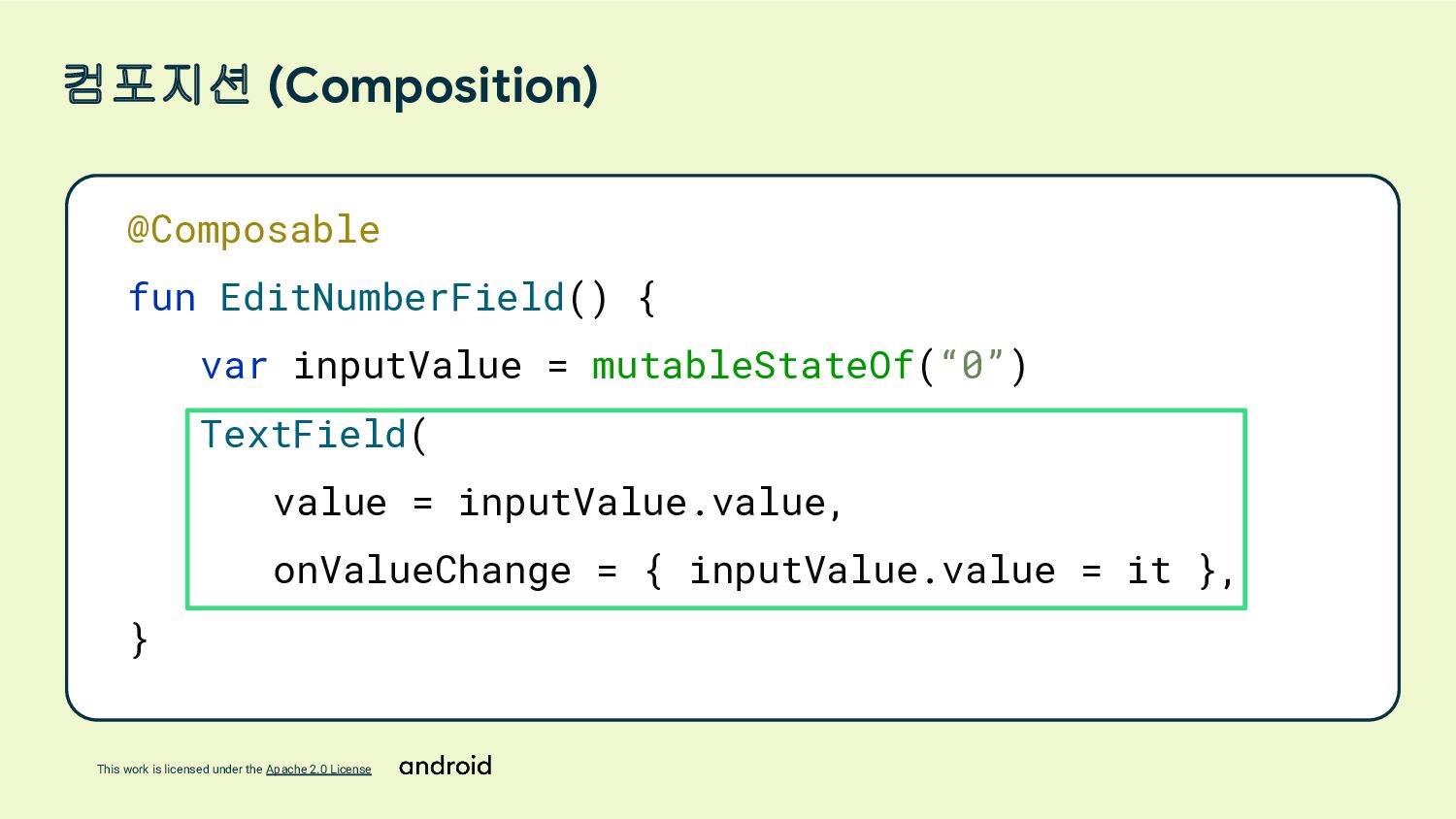Click the onValueChange parameter

422,571
